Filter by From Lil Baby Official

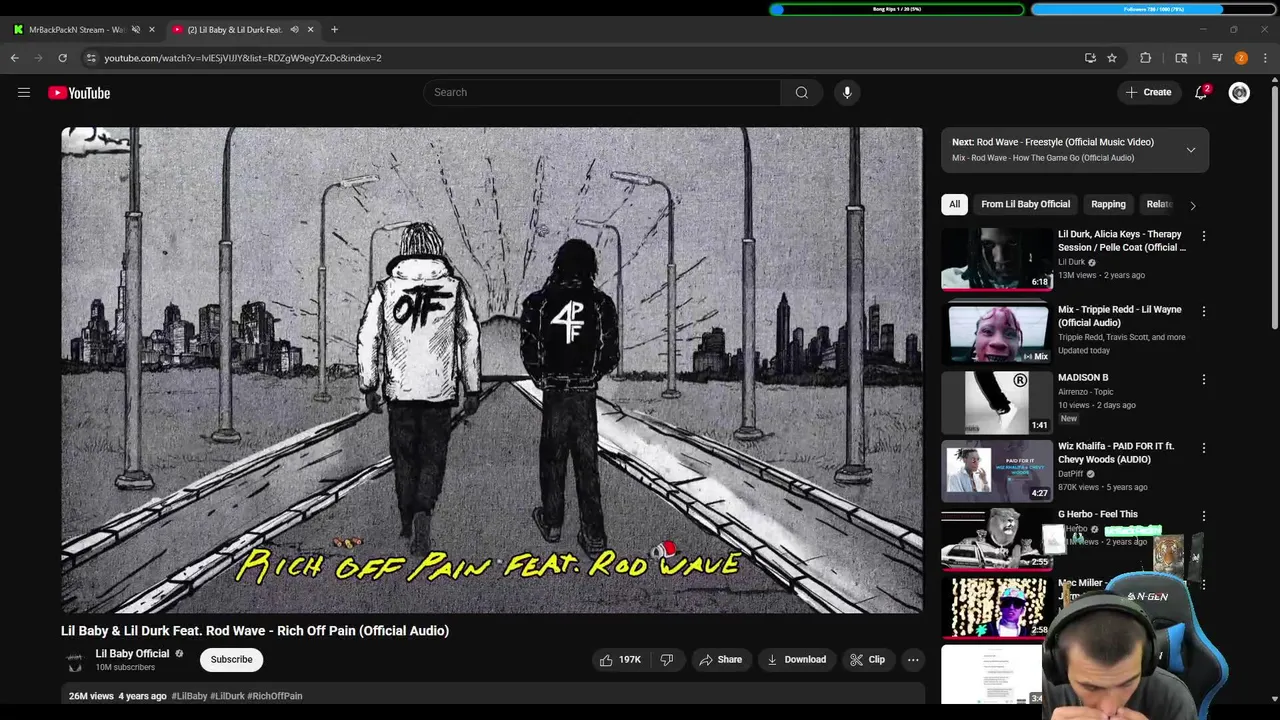pos(1025,204)
